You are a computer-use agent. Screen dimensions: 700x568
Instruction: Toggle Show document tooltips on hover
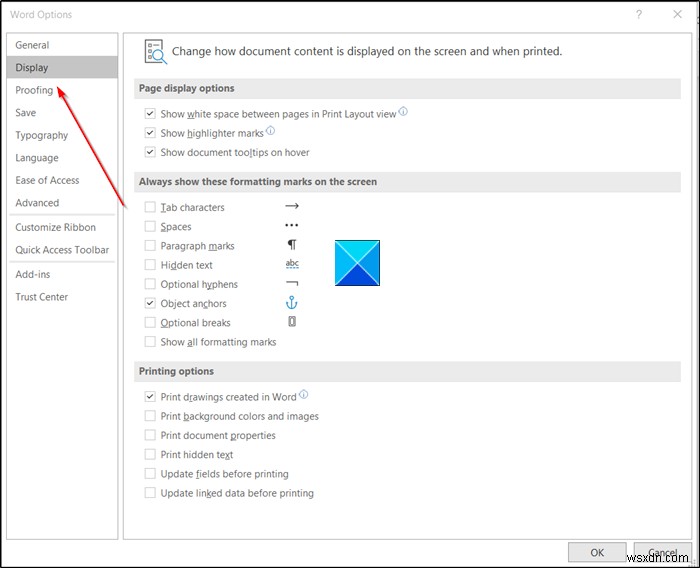(x=150, y=152)
